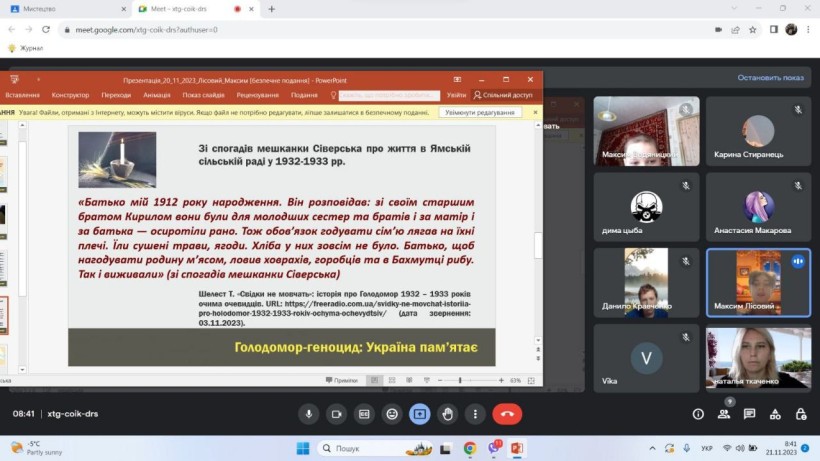
Task: Select Анастасия Макарова participant tile
Action: tap(758, 207)
